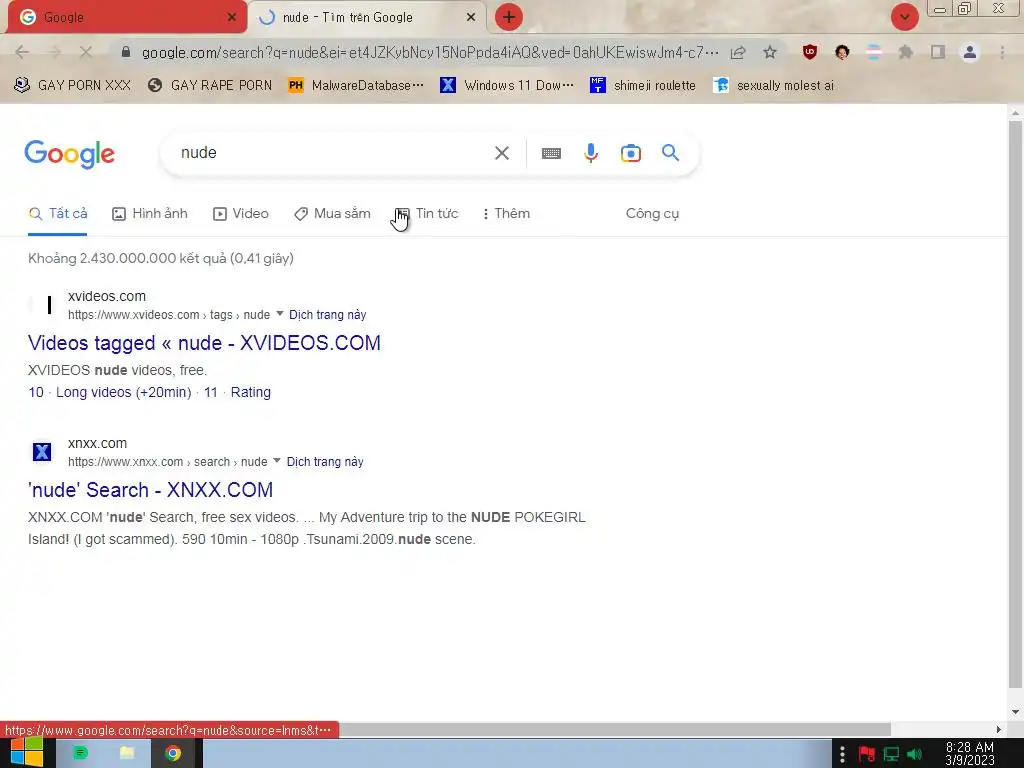Start voice search with the microphone
Screen dimensions: 1024x768
point(591,153)
